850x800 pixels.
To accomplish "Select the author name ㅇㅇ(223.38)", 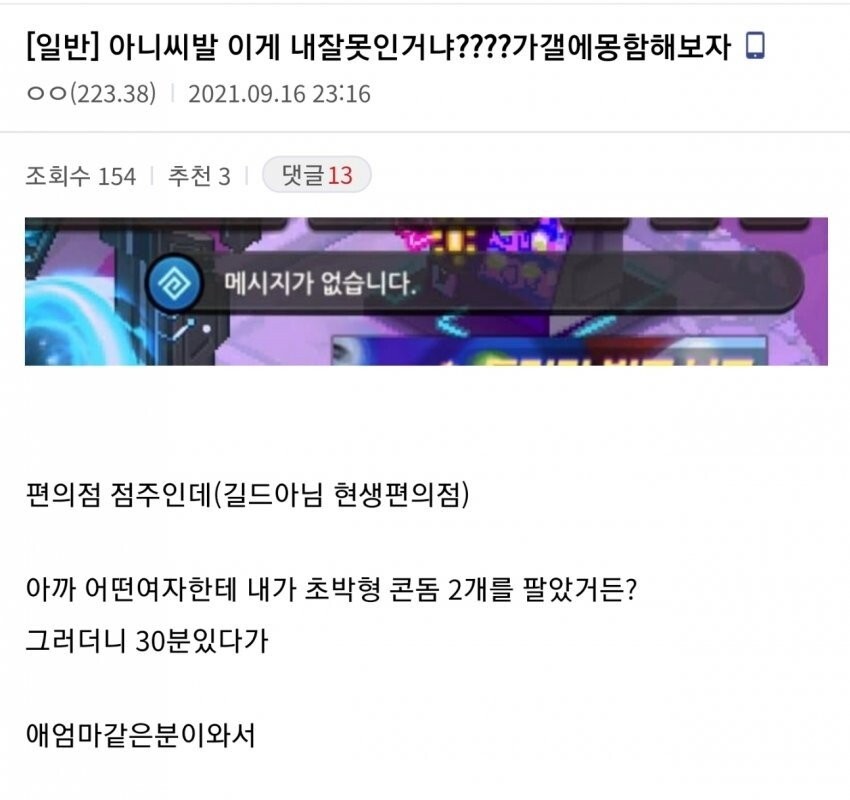I will (x=91, y=94).
